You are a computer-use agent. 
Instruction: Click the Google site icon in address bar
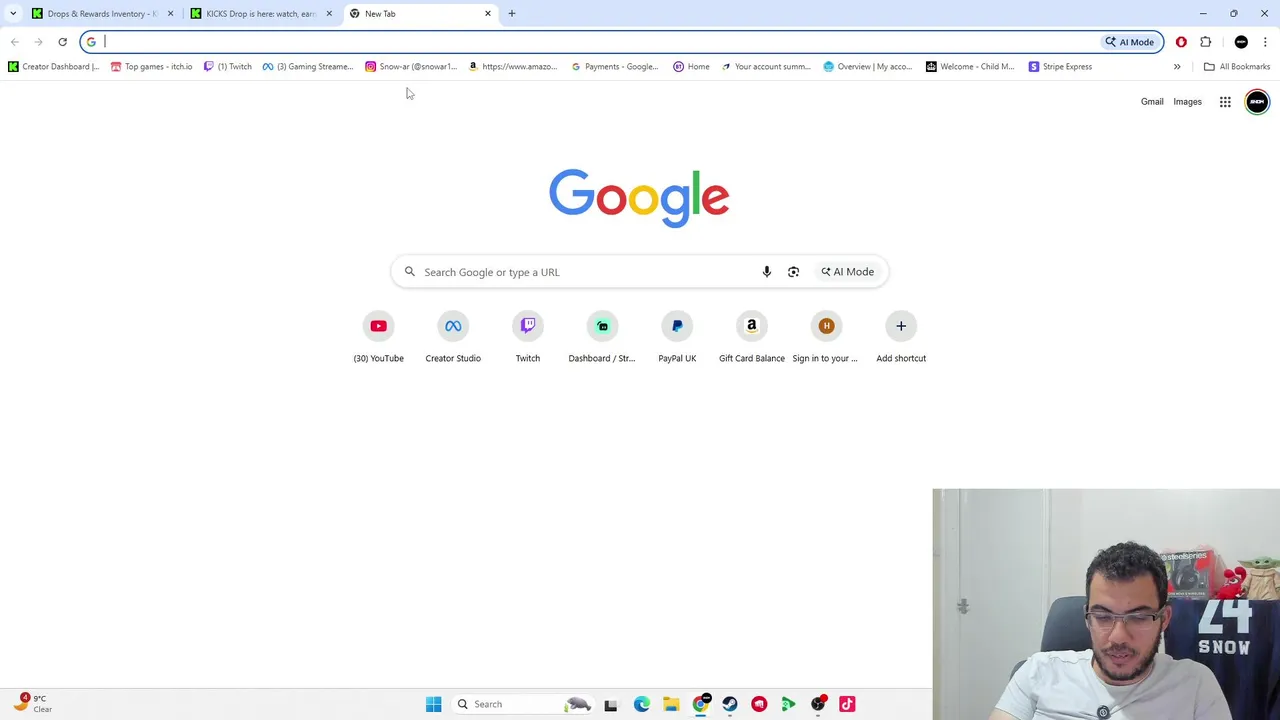coord(91,42)
